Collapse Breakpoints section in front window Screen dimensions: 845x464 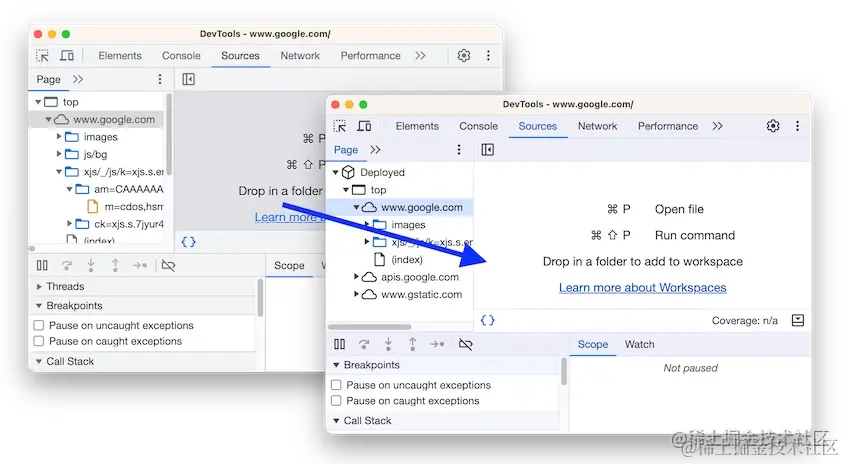point(336,365)
